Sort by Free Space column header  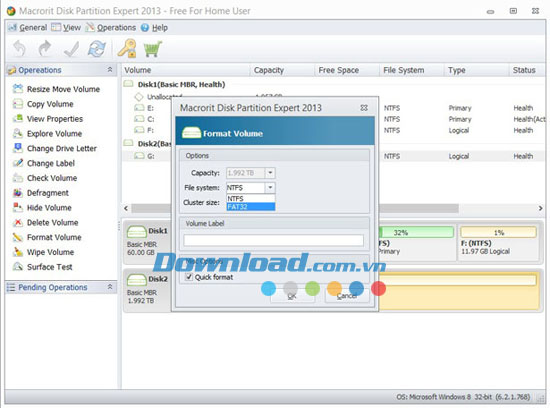[347, 70]
